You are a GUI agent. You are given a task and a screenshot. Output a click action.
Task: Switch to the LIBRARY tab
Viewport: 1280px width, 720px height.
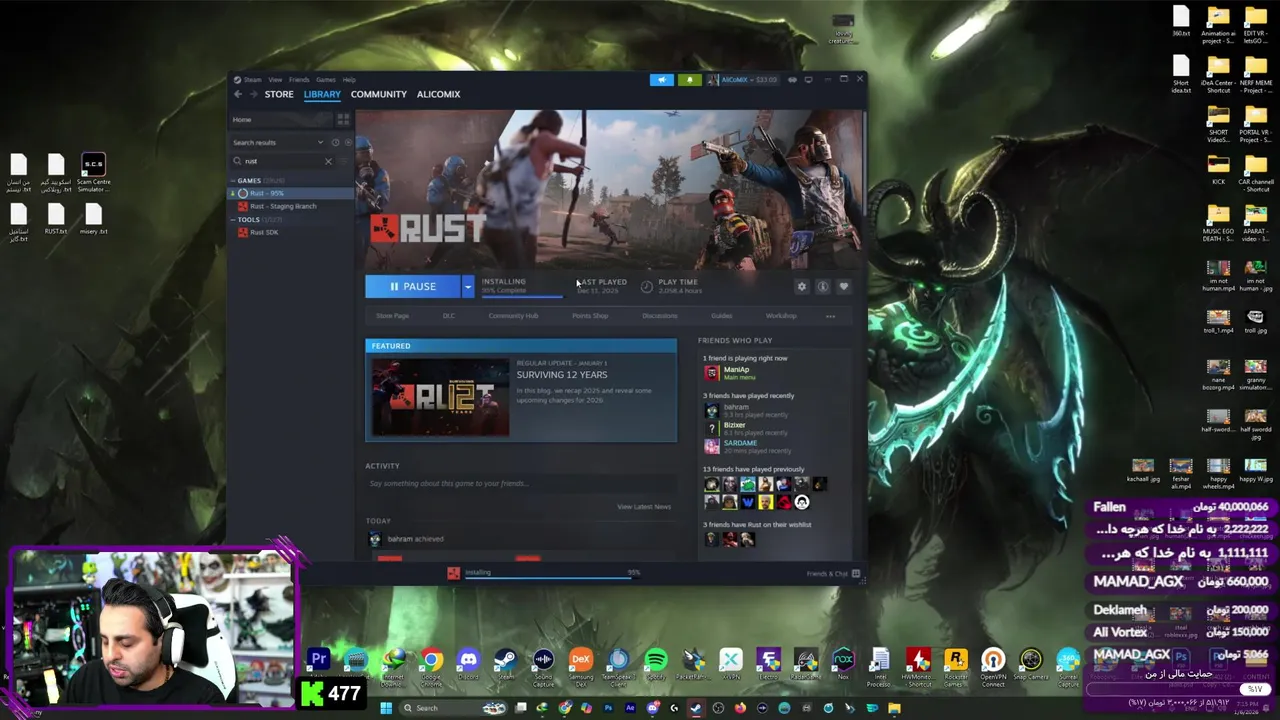[322, 94]
